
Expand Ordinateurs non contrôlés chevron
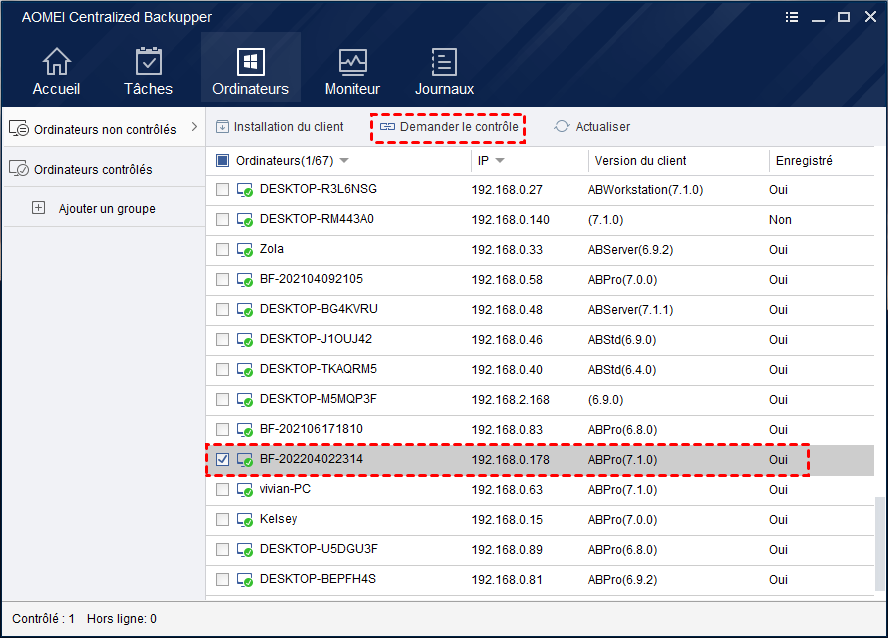194,127
